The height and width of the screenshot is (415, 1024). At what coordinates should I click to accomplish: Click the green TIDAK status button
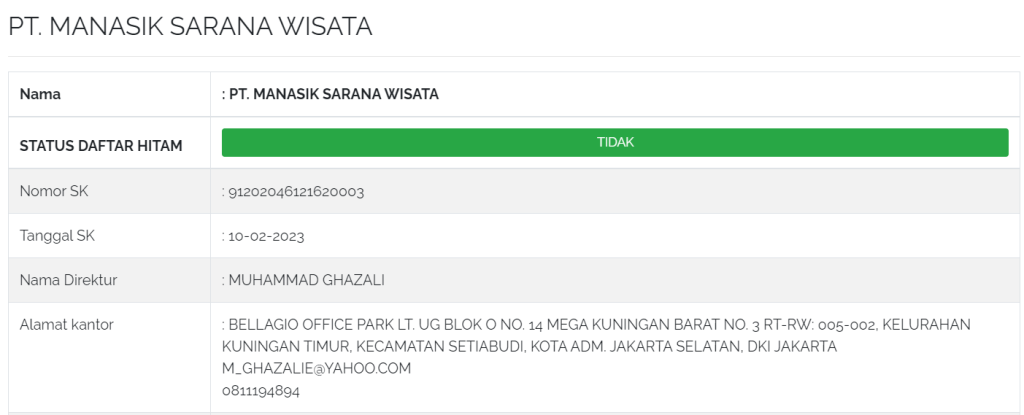615,142
